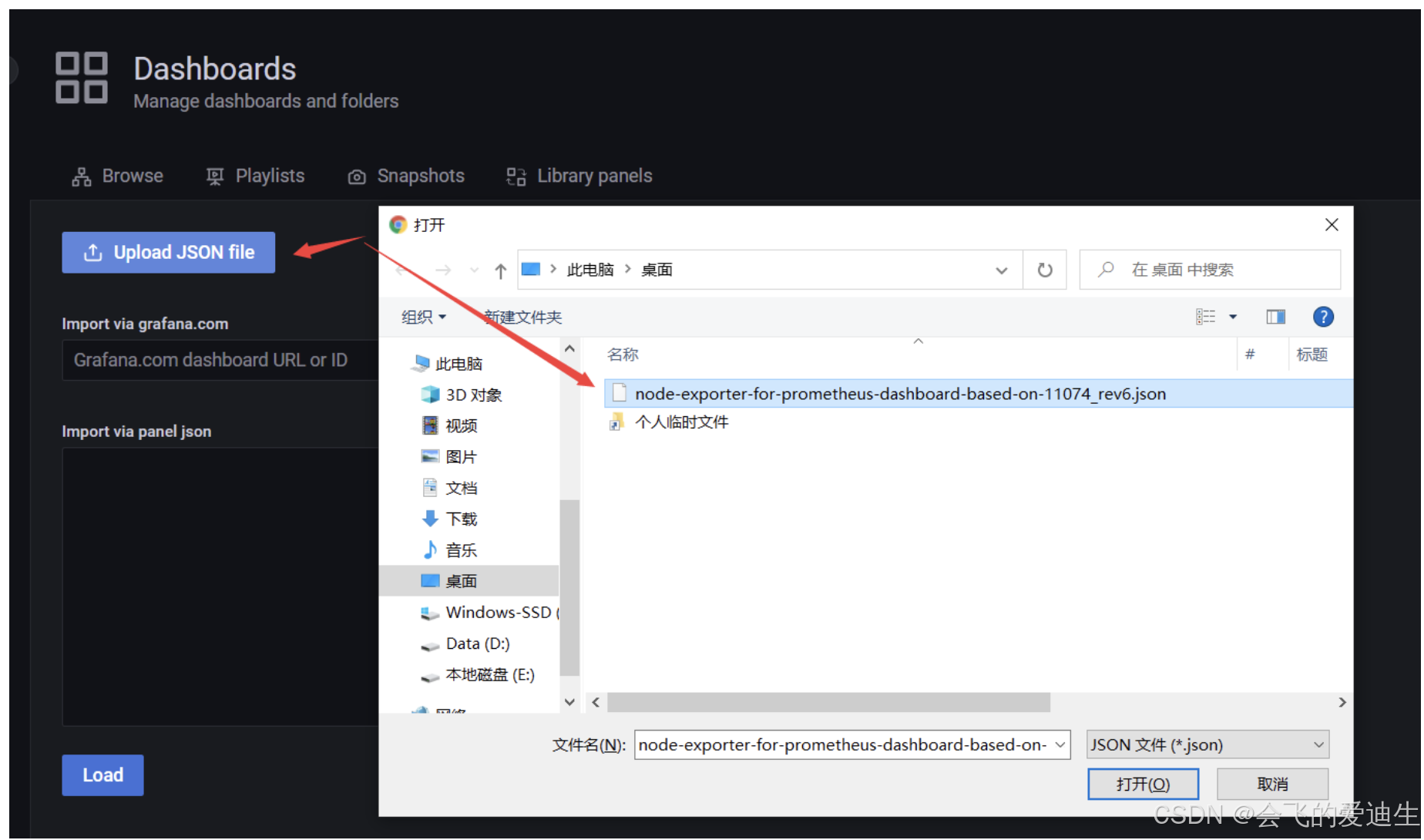The width and height of the screenshot is (1424, 840).
Task: Open Windows-SSD drive in navigation tree
Action: coord(489,613)
